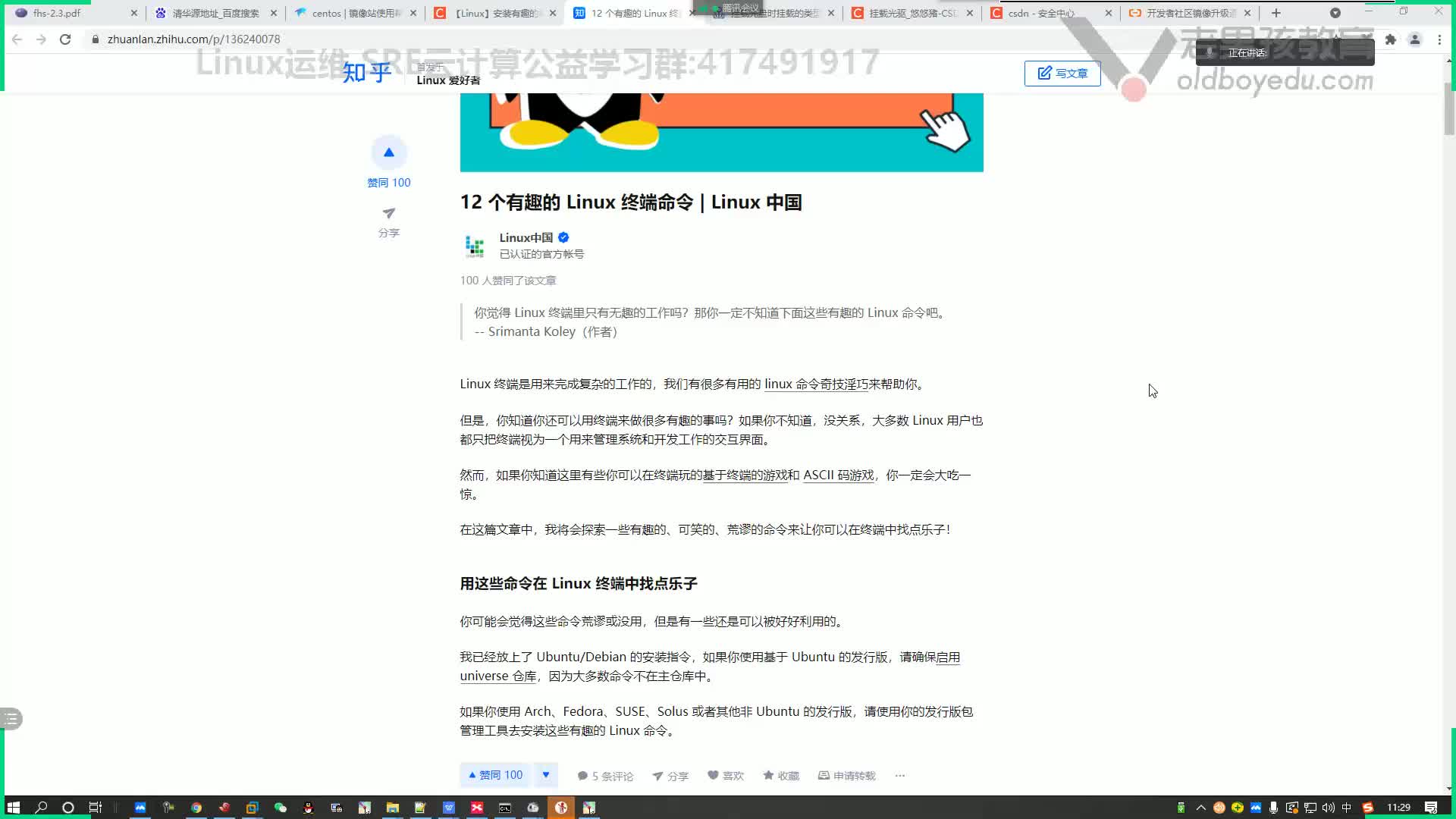Expand the hidden tray icons chevron

(x=1200, y=808)
